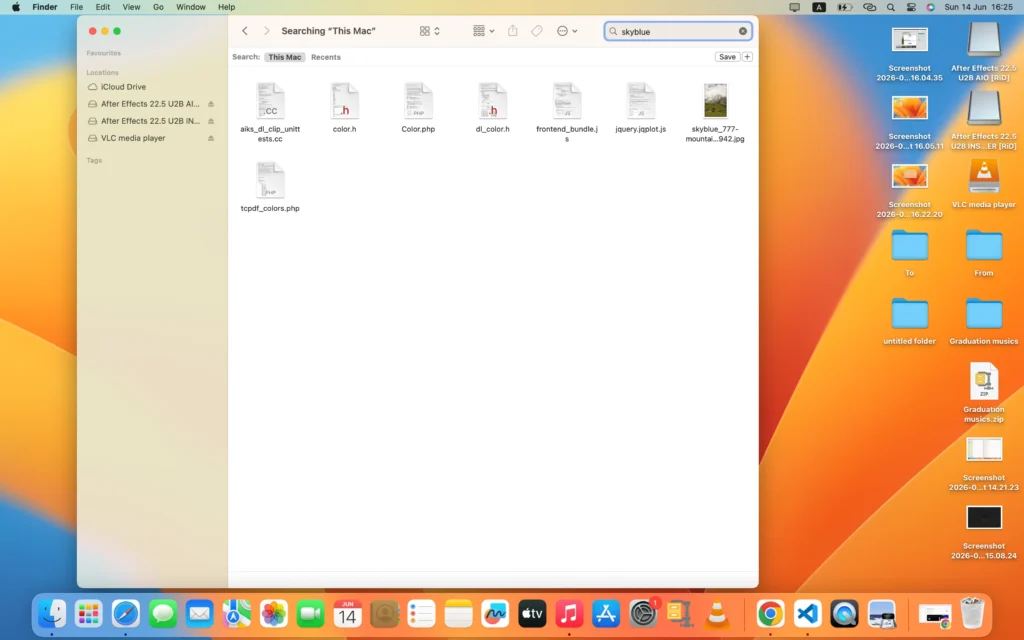The width and height of the screenshot is (1024, 640).
Task: Open the Finder app menu
Action: 45,7
